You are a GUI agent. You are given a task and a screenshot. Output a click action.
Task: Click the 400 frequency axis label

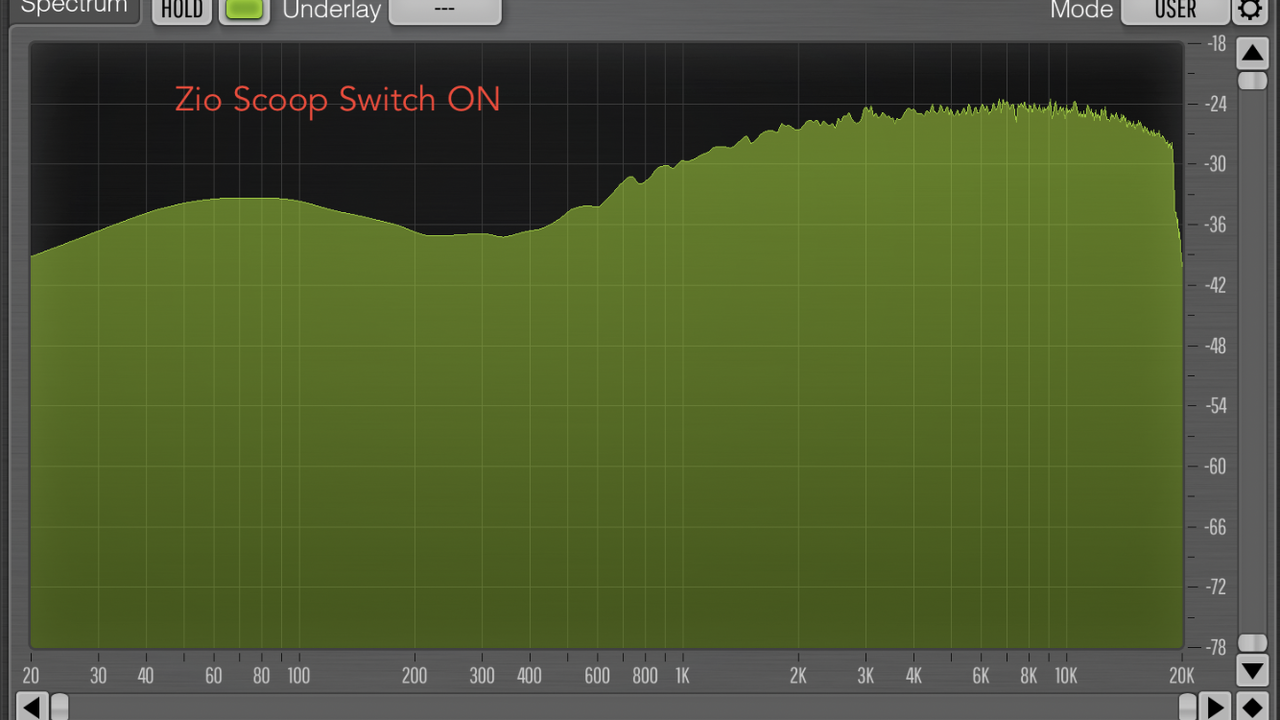pos(529,676)
